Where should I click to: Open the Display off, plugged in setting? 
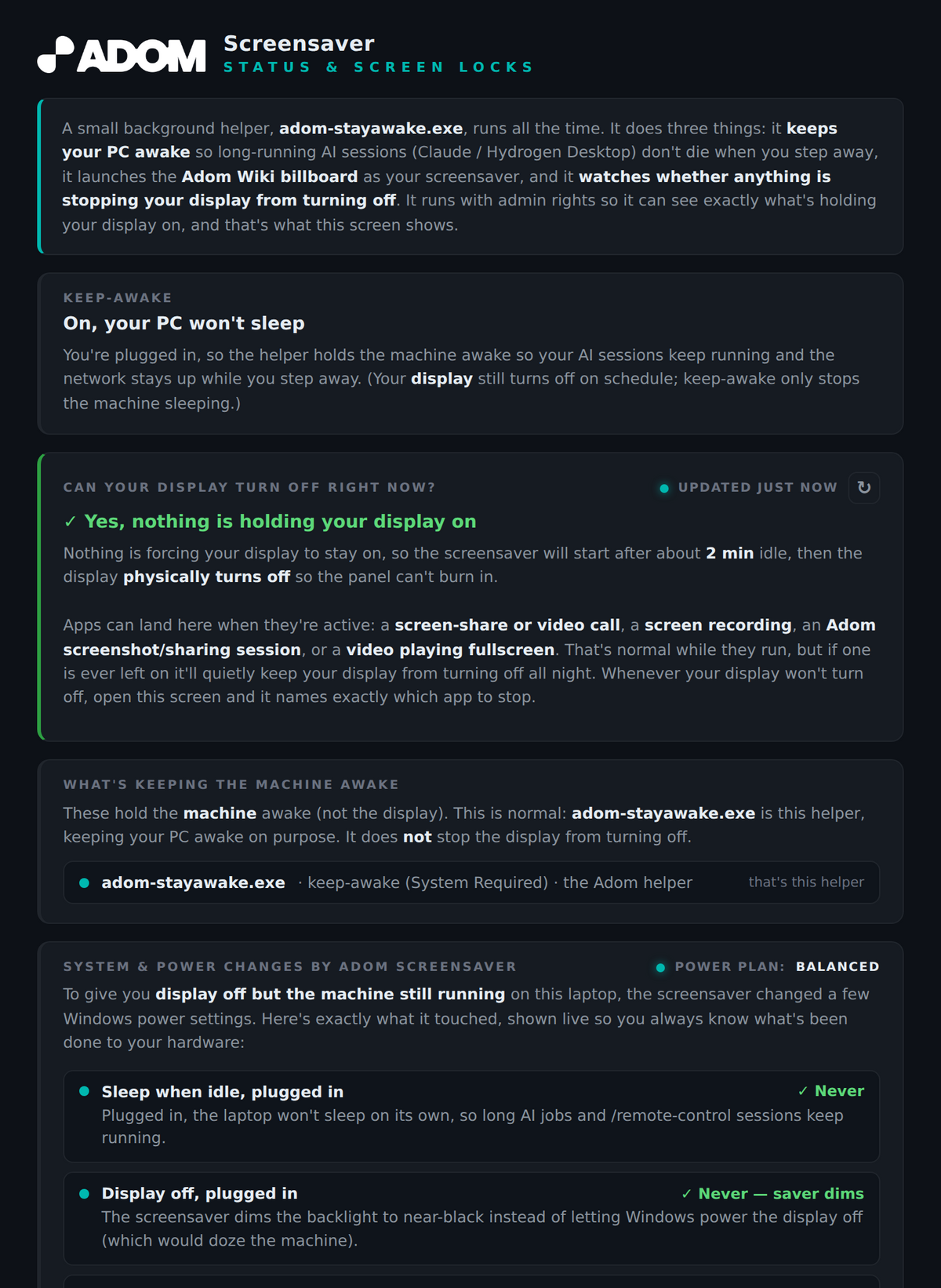click(x=471, y=1218)
